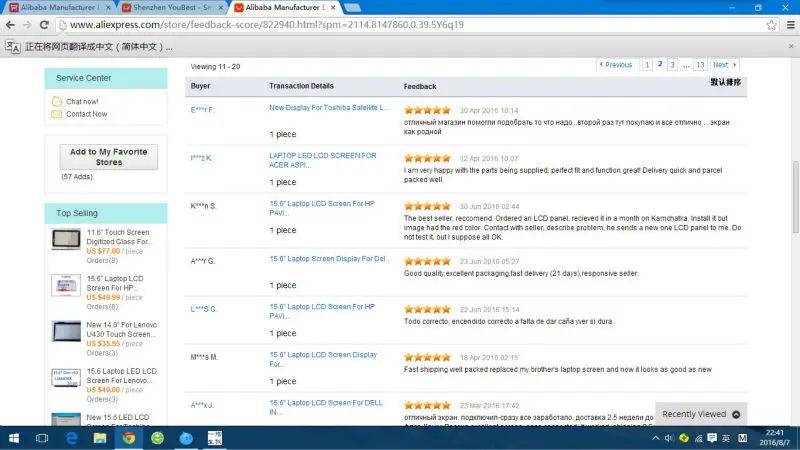The height and width of the screenshot is (450, 800).
Task: Click the address bar URL
Action: tap(266, 24)
